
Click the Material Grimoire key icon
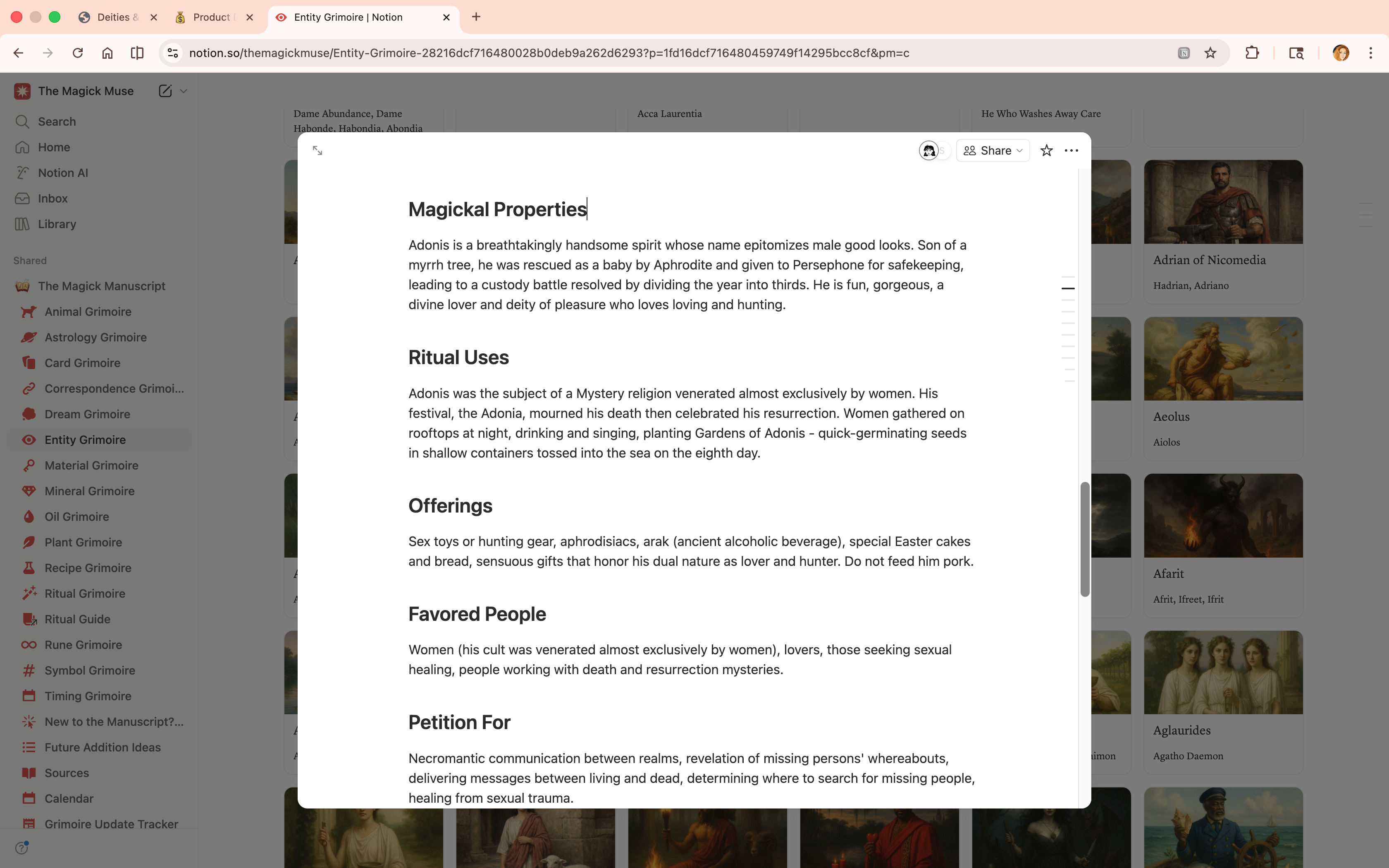[29, 465]
